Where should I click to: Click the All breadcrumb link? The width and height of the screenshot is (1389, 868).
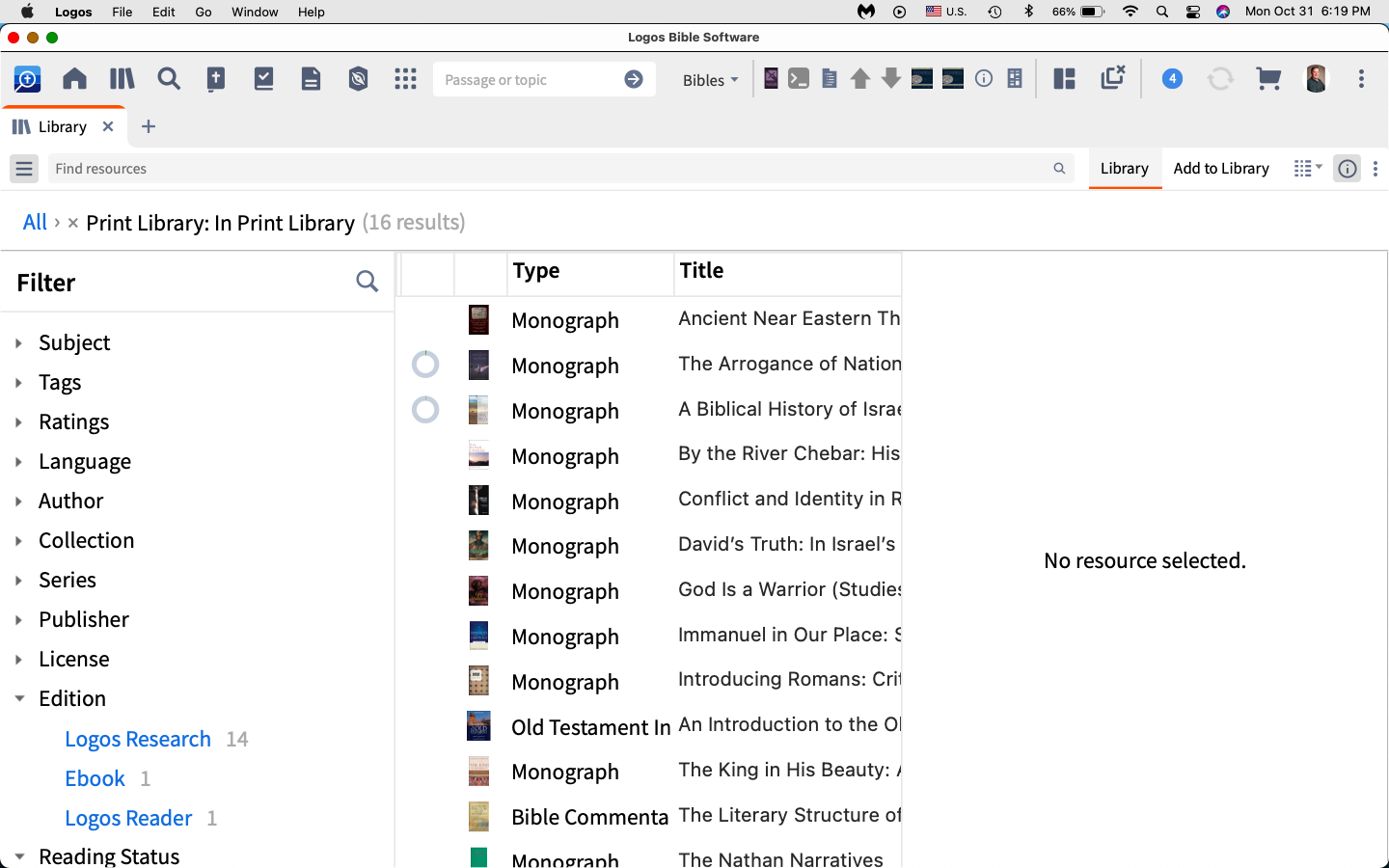(35, 223)
